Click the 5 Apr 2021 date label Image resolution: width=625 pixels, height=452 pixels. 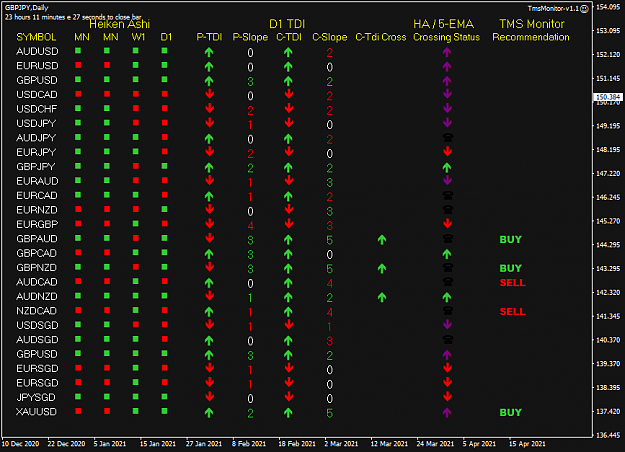pyautogui.click(x=479, y=444)
